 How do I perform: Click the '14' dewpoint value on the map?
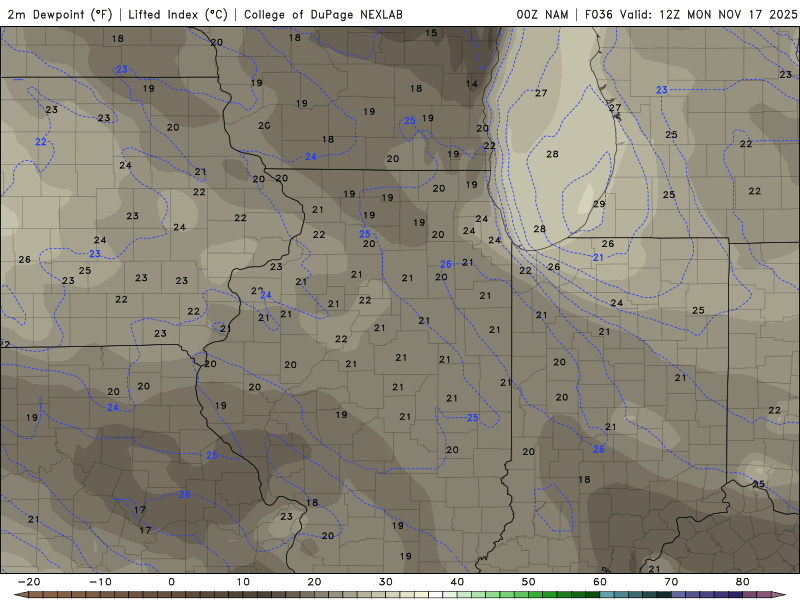tap(472, 84)
